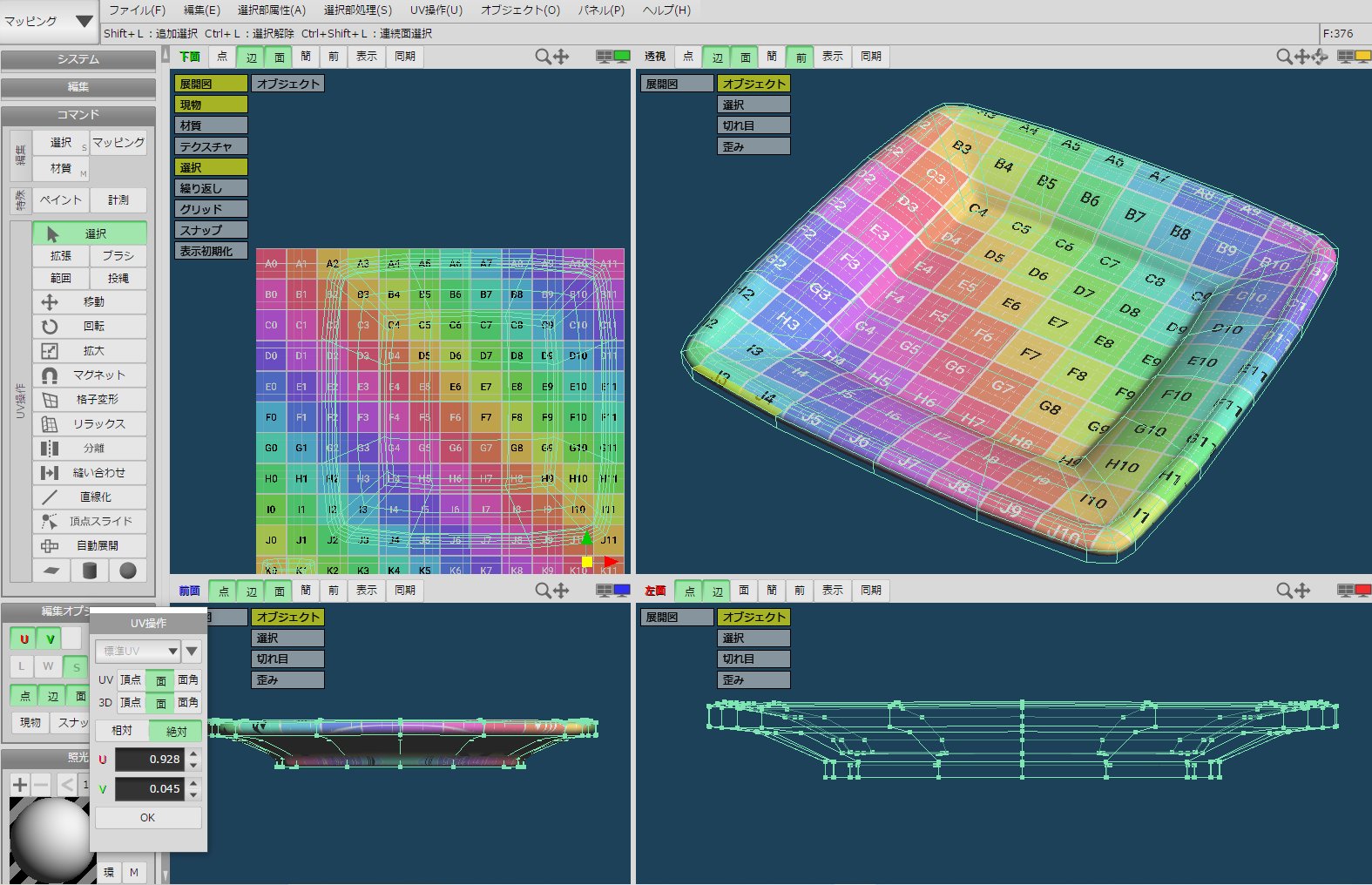Toggle 面 face display in 左面 viewport
This screenshot has height=885, width=1372.
[x=744, y=591]
